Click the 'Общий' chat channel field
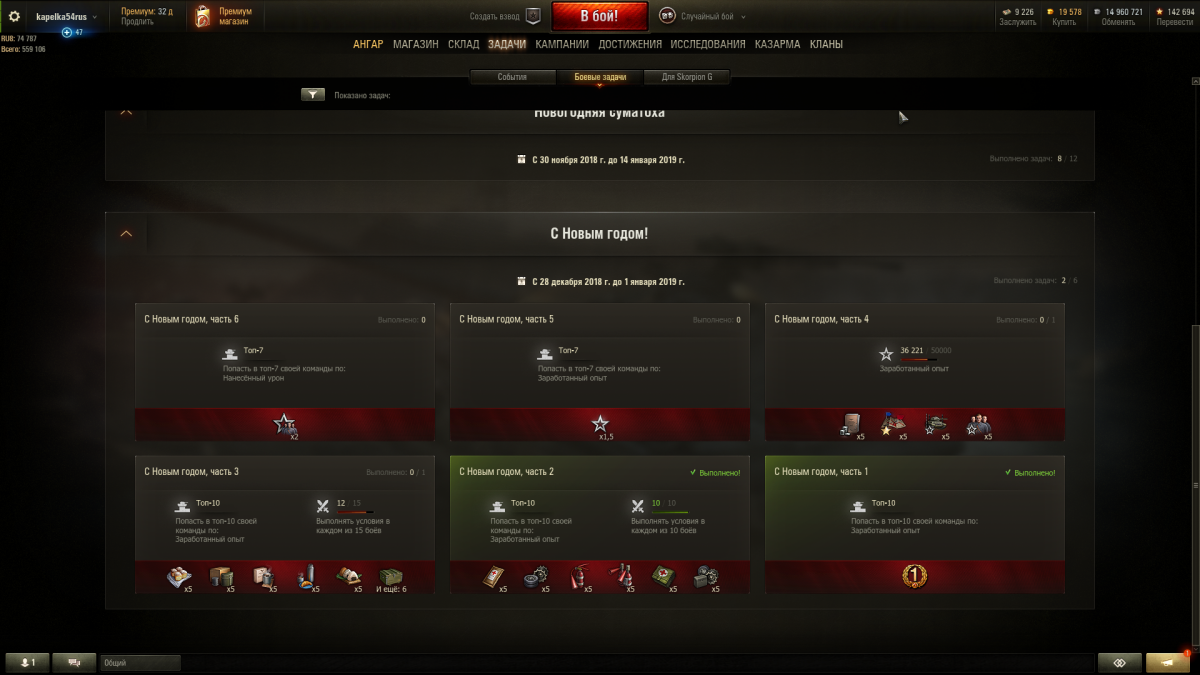 click(140, 663)
